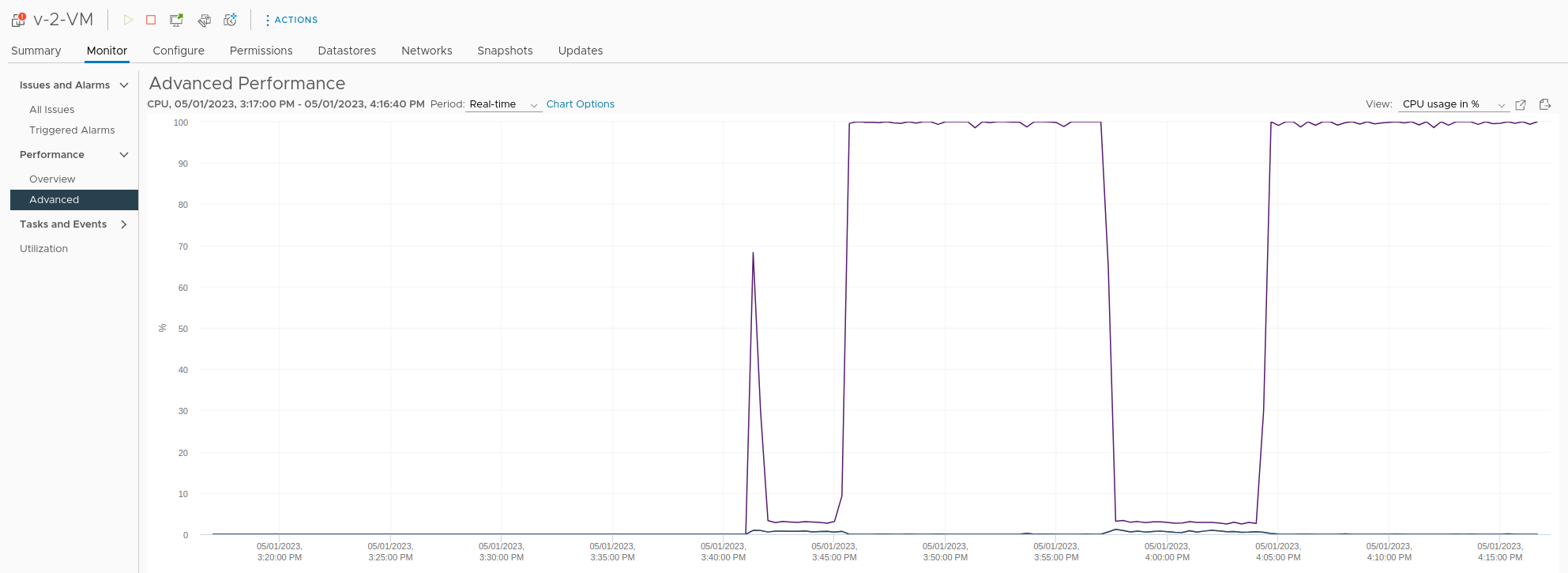Viewport: 1568px width, 573px height.
Task: Open All Issues in sidebar
Action: [52, 110]
